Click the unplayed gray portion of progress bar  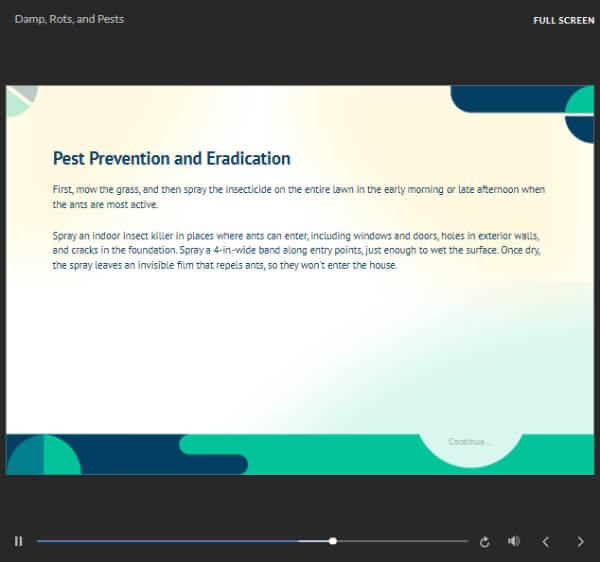(x=400, y=541)
